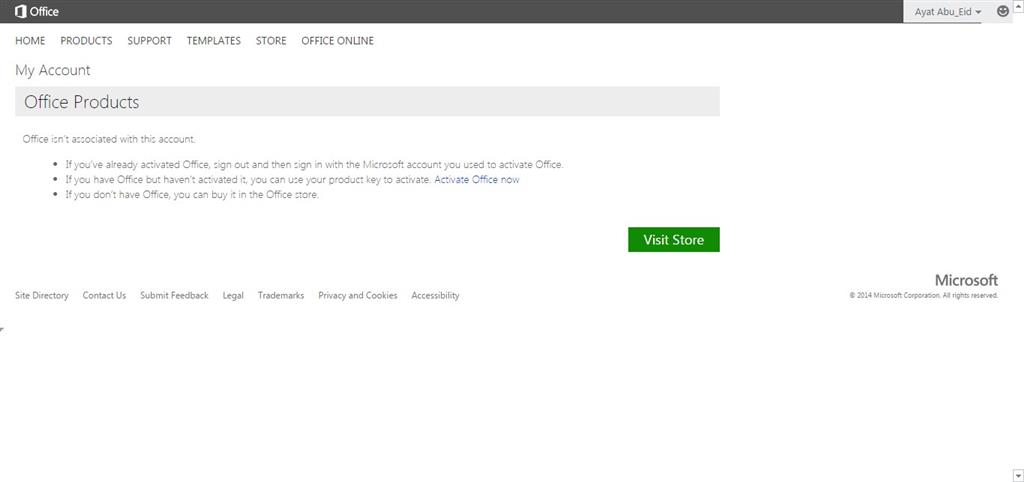This screenshot has height=482, width=1024.
Task: Click "Office isn't associated with this account" text
Action: pyautogui.click(x=109, y=139)
